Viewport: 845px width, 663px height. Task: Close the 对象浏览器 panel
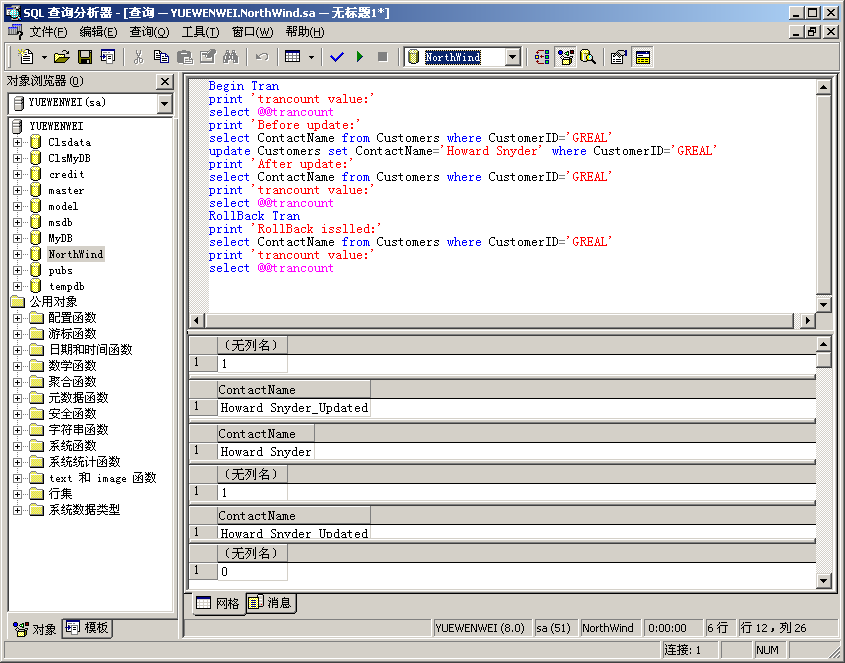coord(165,81)
